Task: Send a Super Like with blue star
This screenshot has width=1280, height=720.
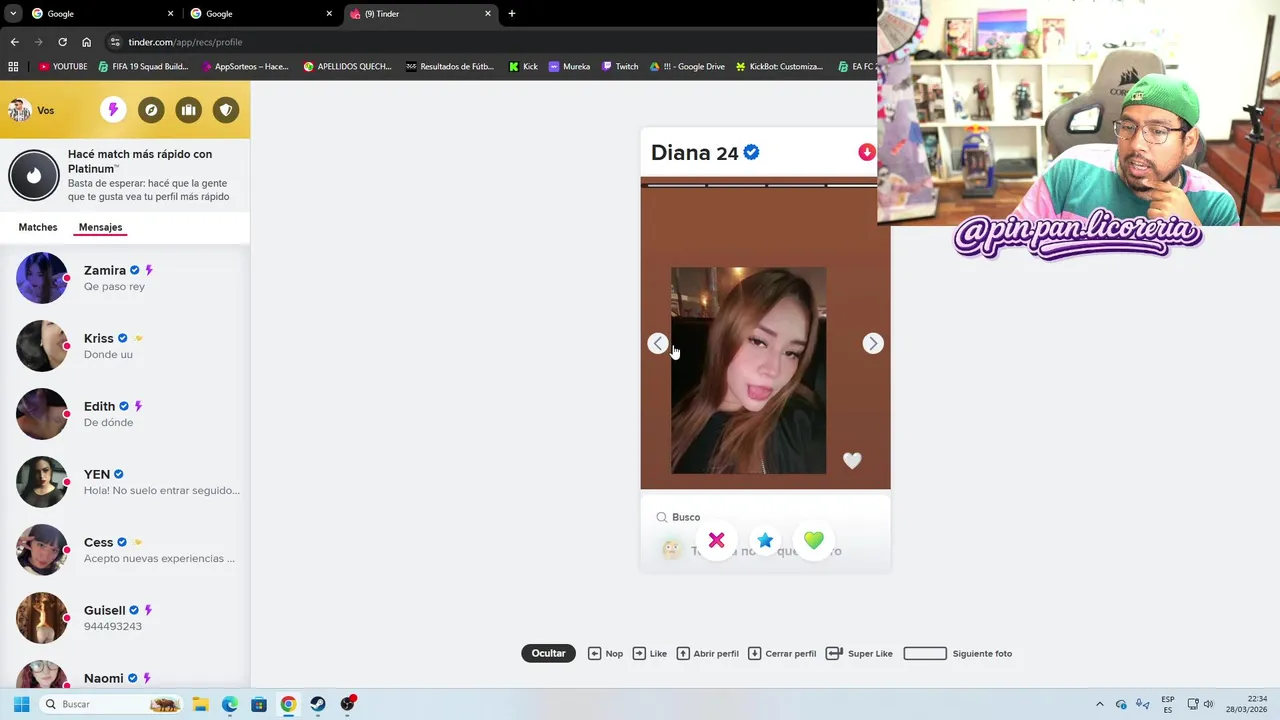Action: pos(765,541)
